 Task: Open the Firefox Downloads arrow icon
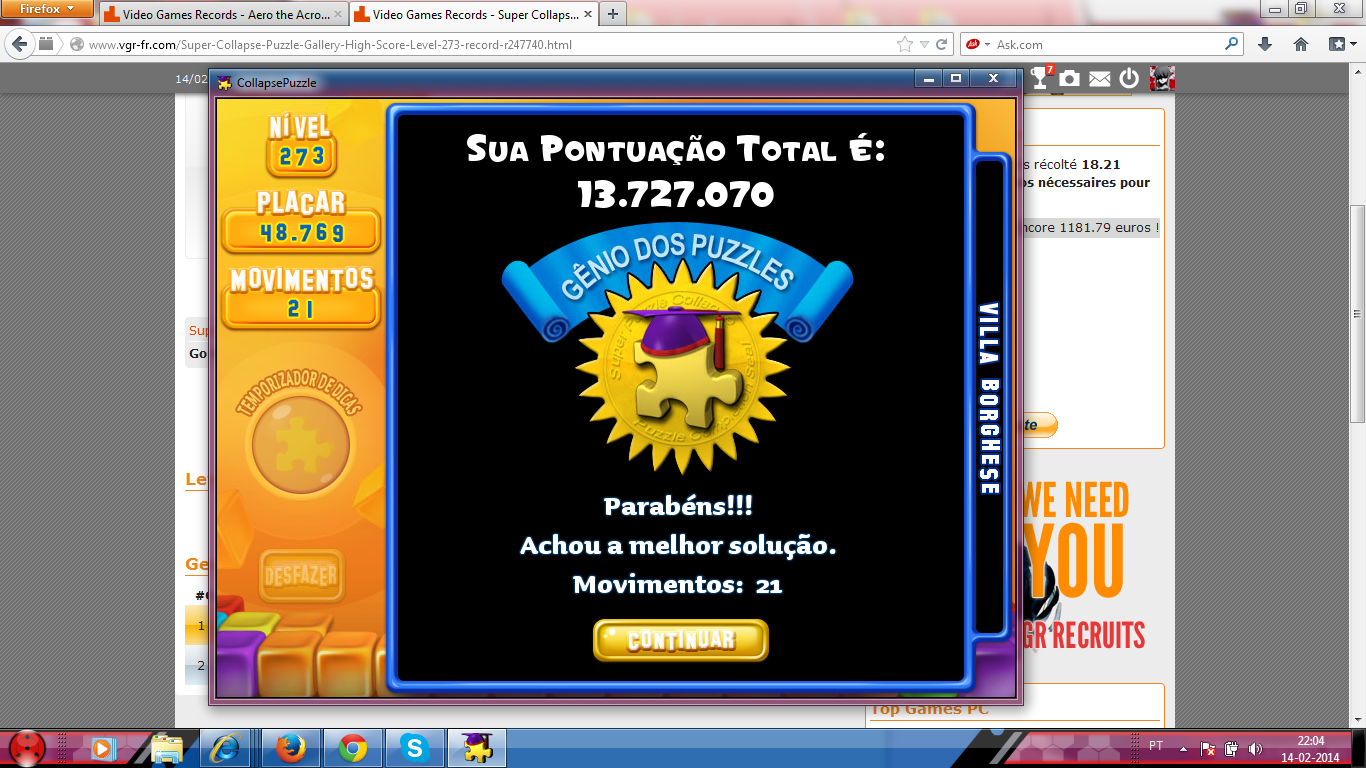(1265, 44)
